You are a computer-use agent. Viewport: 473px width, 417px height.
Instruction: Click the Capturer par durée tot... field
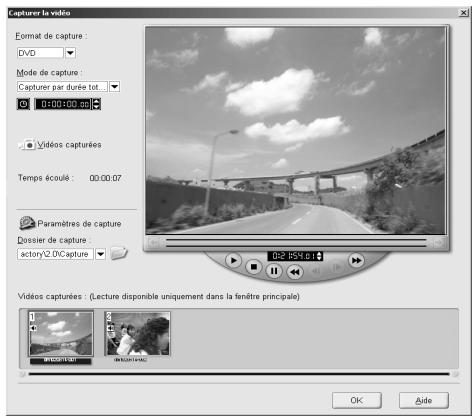tap(62, 87)
